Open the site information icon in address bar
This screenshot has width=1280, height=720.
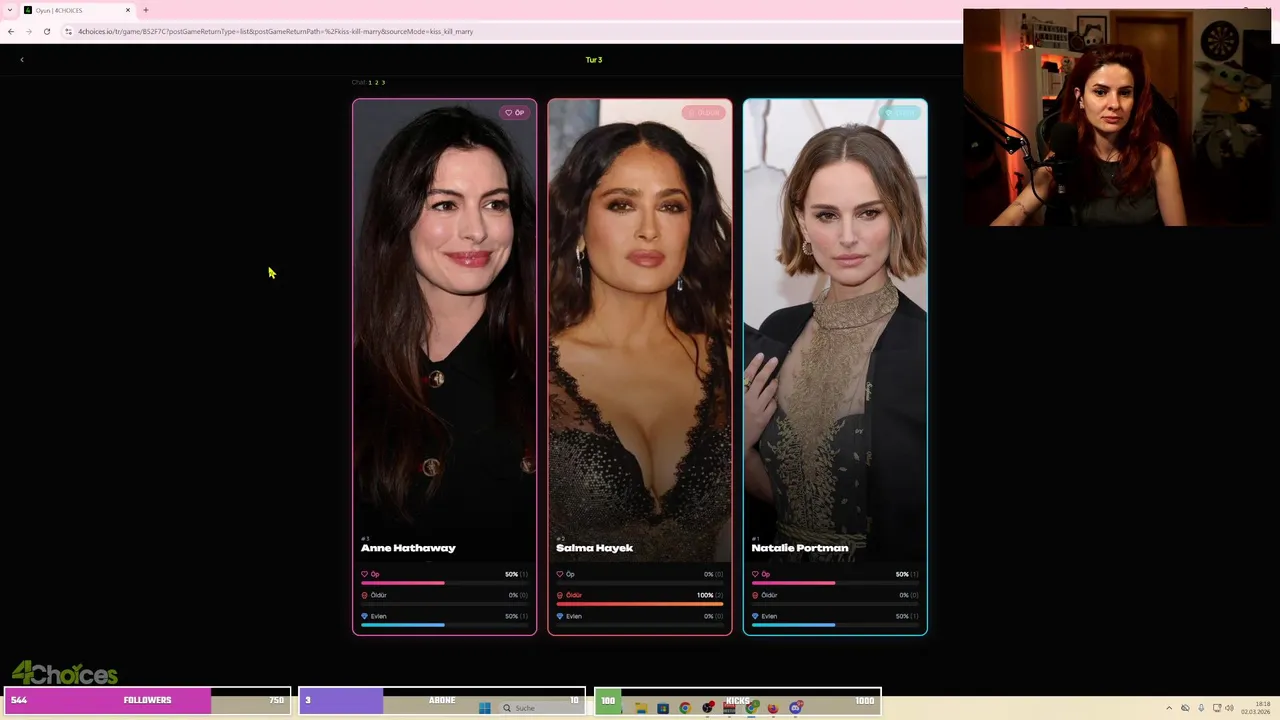(68, 31)
